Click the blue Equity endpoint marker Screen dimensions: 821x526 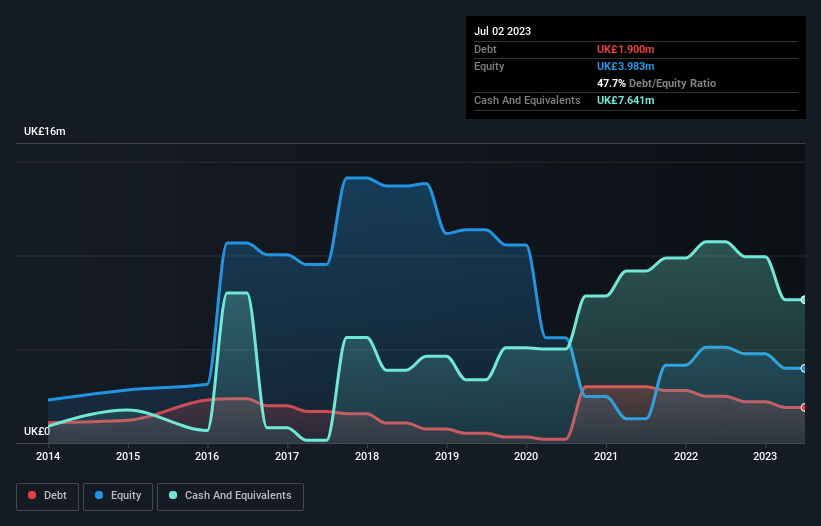coord(804,368)
